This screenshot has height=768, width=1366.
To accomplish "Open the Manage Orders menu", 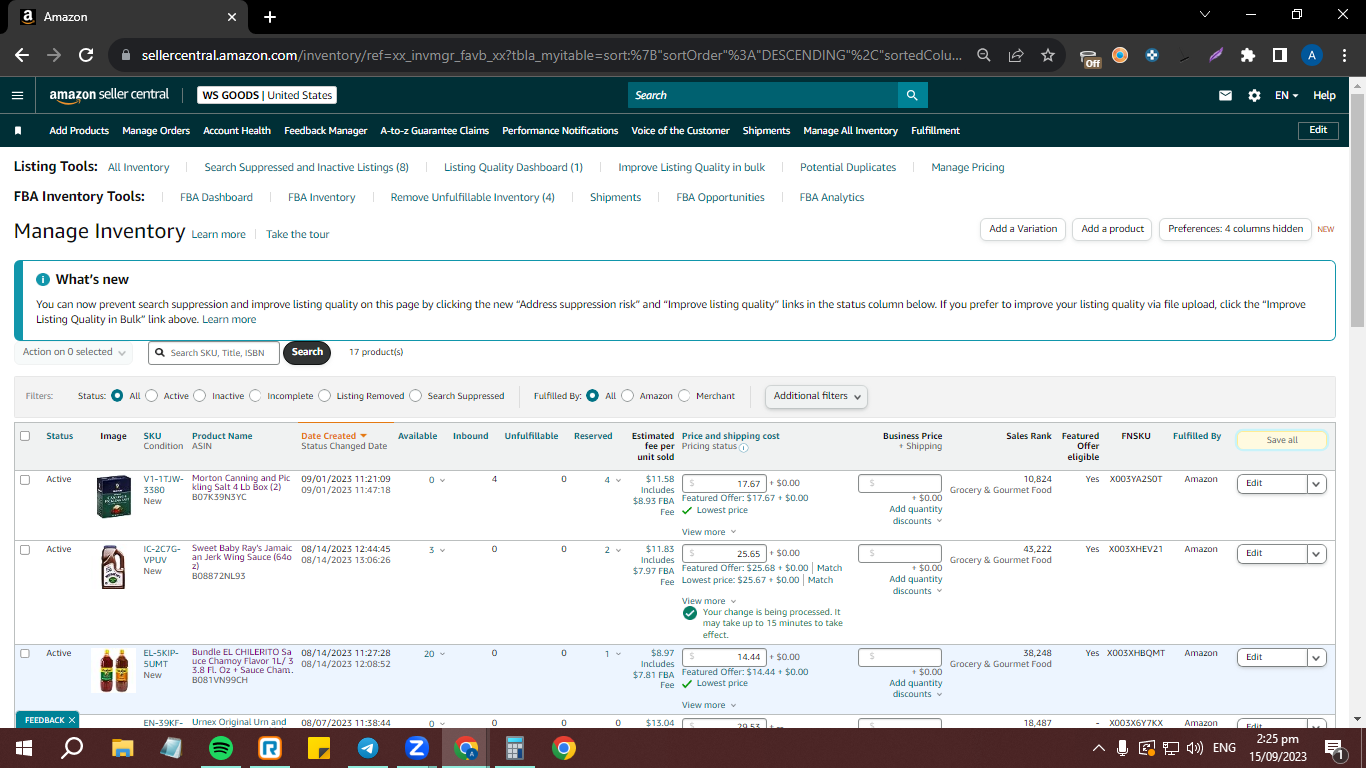I will [x=156, y=131].
